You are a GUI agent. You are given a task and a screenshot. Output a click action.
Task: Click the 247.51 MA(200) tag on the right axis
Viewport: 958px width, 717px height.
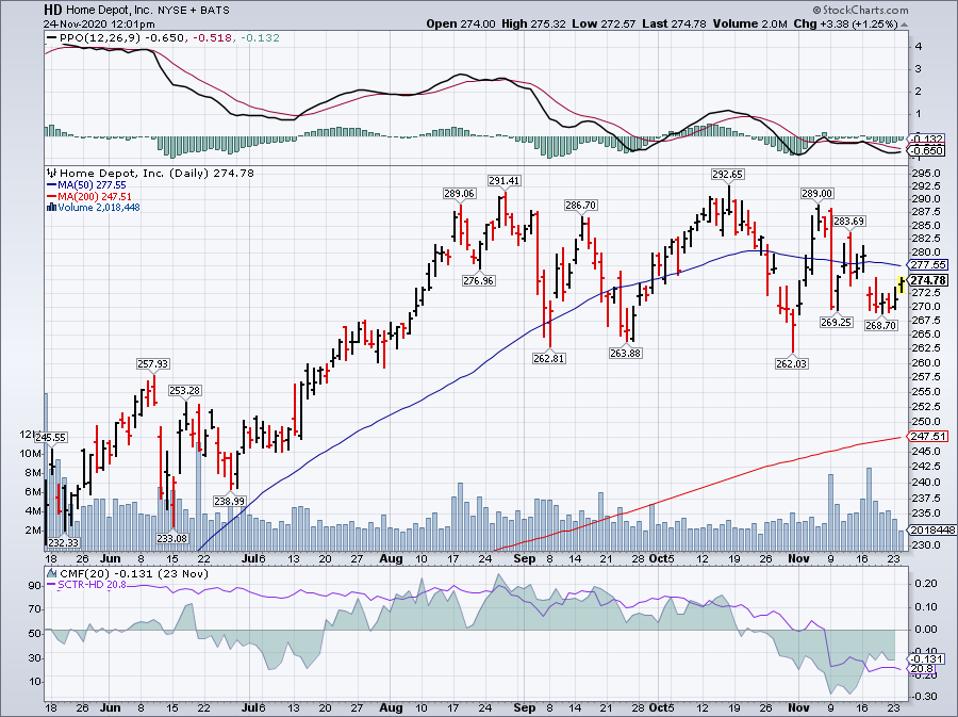point(929,437)
